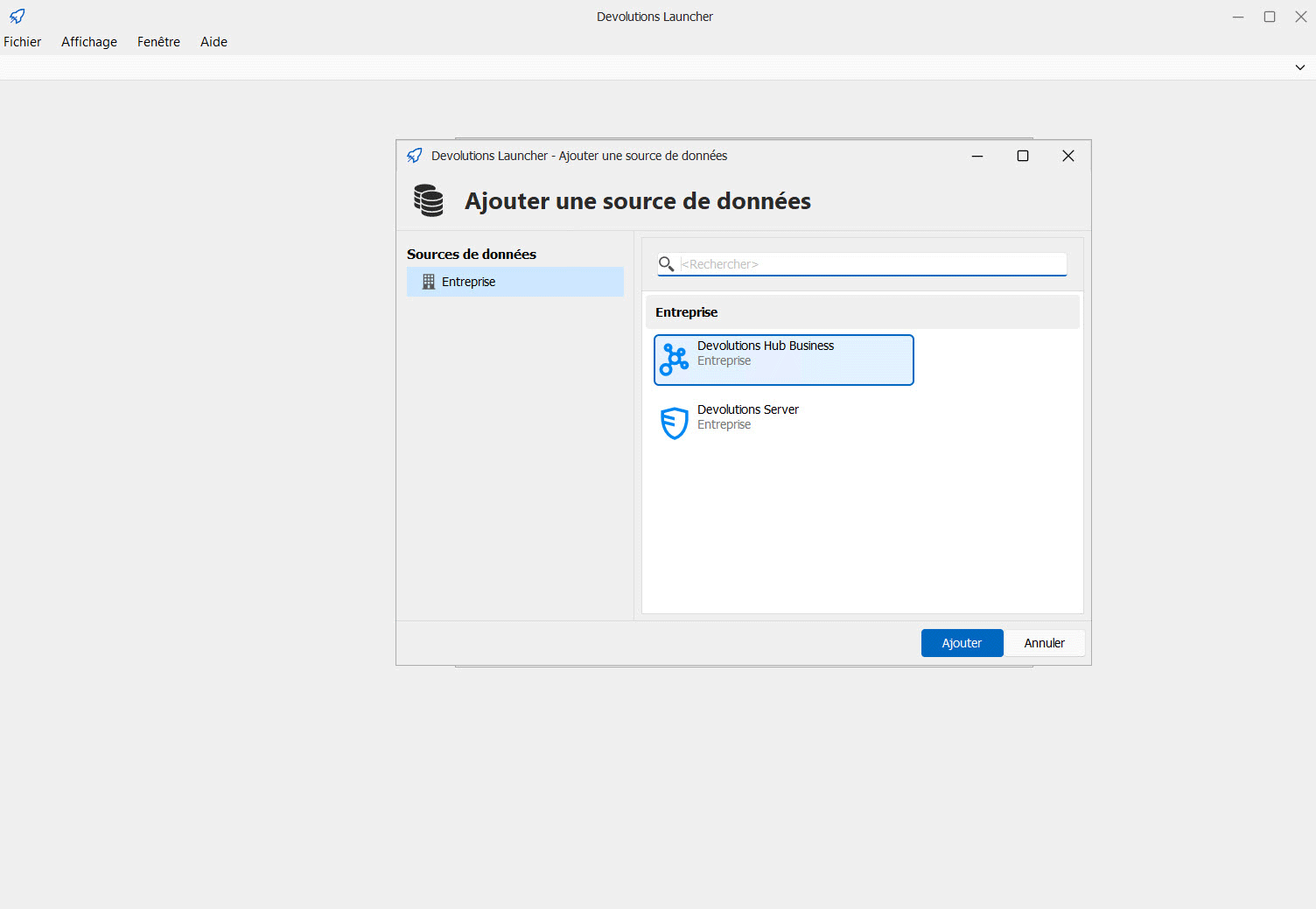The image size is (1316, 909).
Task: Click the Devolutions Server shield icon
Action: [675, 423]
